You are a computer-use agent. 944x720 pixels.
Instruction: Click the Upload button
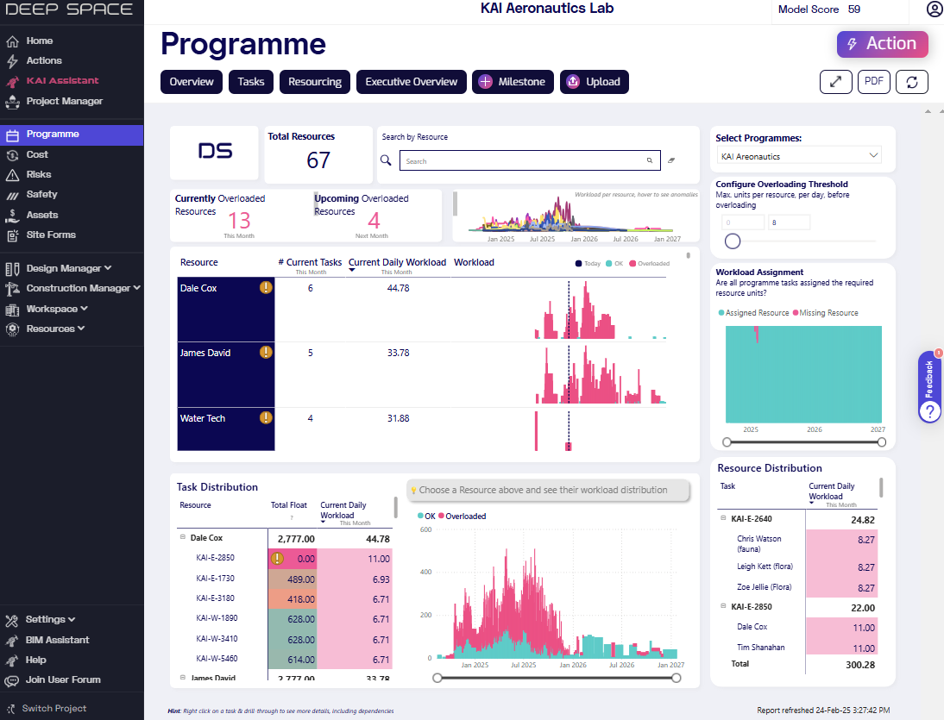[x=594, y=82]
